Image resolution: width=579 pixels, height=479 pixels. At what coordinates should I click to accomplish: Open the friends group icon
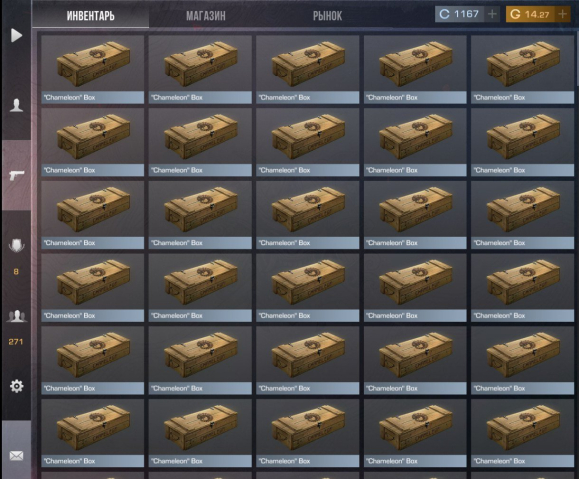17,317
